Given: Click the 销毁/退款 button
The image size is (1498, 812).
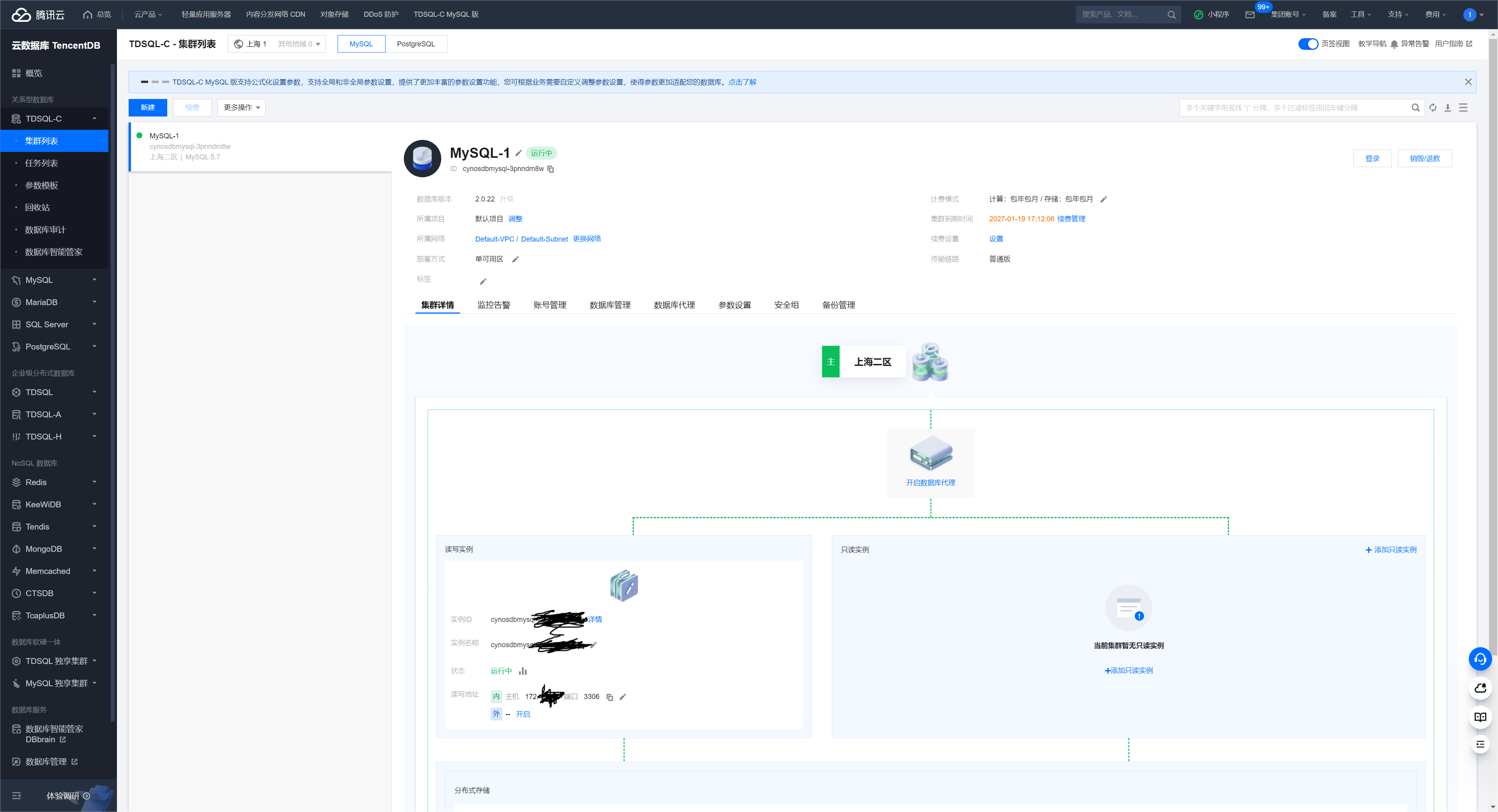Looking at the screenshot, I should (x=1425, y=159).
